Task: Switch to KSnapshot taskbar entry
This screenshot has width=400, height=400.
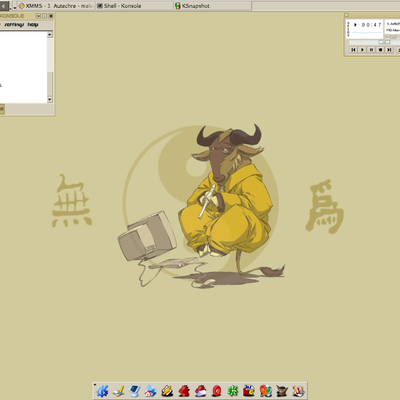Action: tap(212, 6)
